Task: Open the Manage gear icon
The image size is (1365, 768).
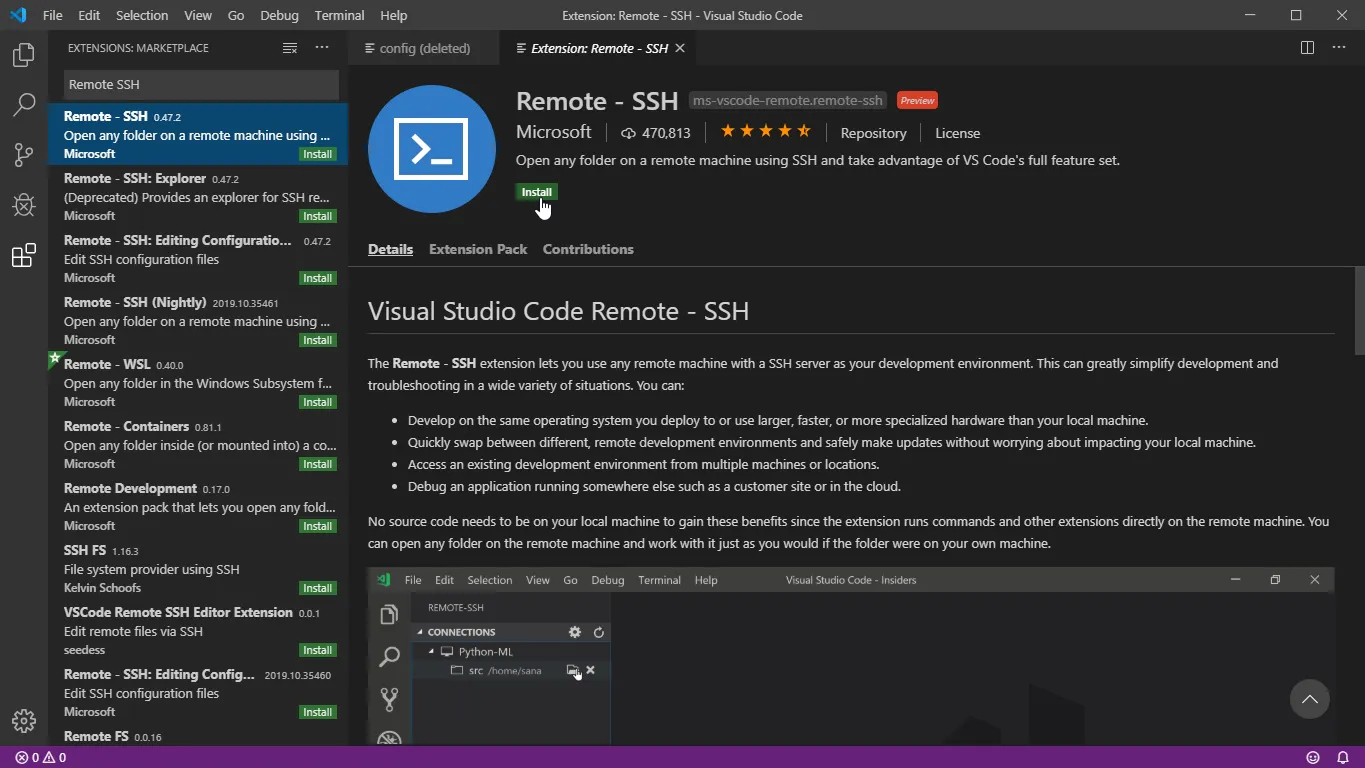Action: point(24,721)
